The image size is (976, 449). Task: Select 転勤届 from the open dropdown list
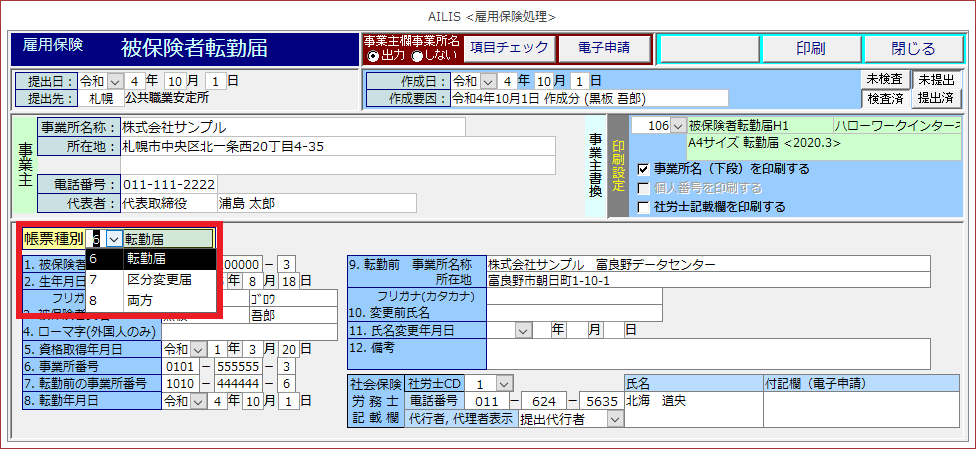150,258
